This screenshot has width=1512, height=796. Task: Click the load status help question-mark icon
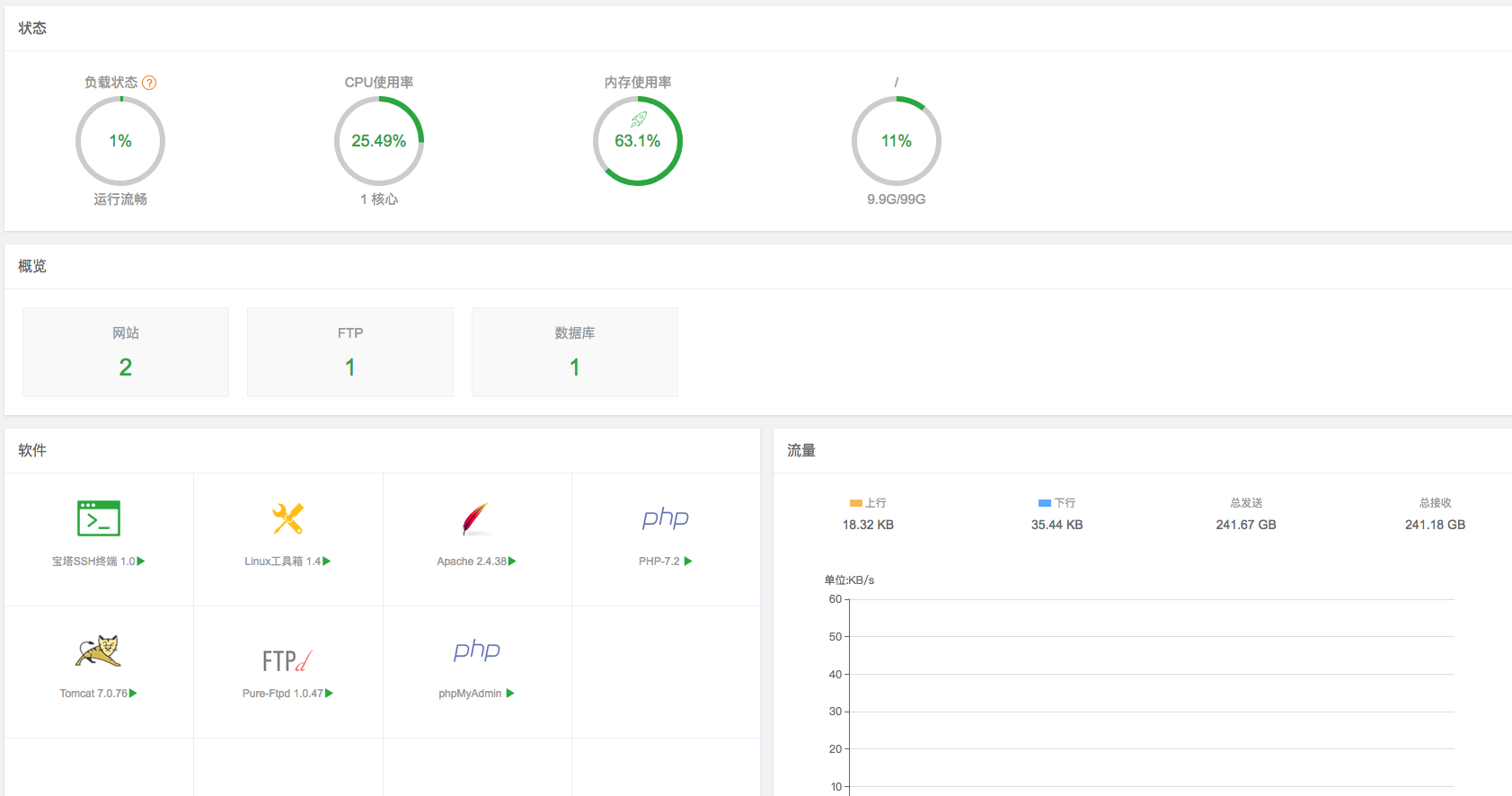[149, 83]
